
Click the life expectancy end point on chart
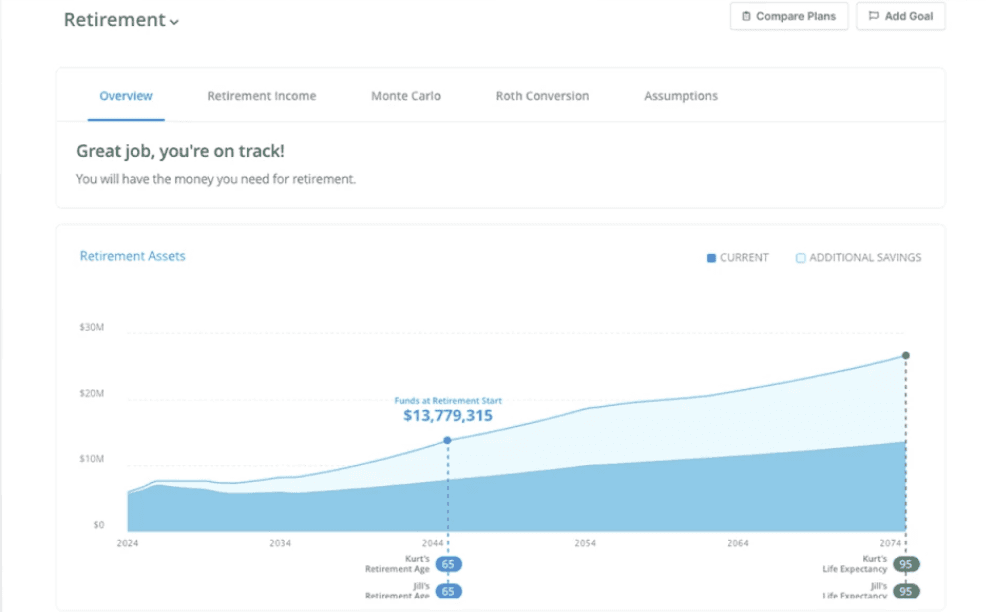[x=906, y=355]
